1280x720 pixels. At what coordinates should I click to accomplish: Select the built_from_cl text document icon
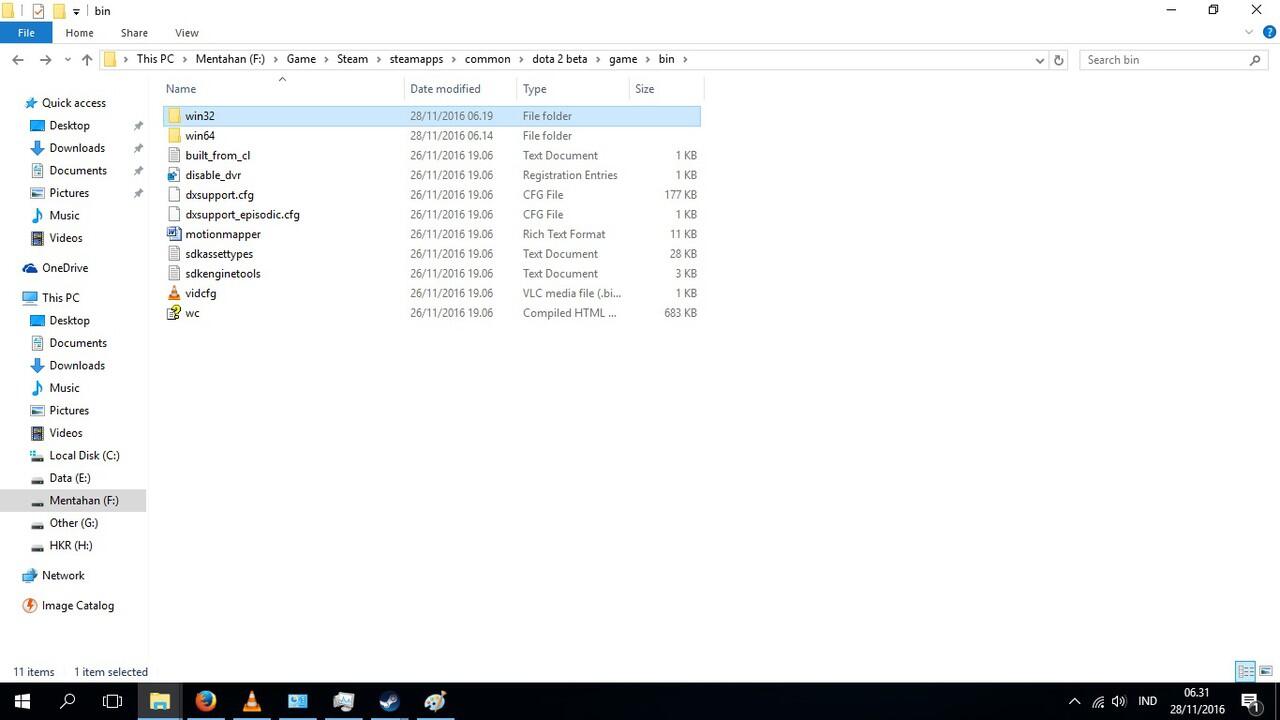pyautogui.click(x=174, y=155)
